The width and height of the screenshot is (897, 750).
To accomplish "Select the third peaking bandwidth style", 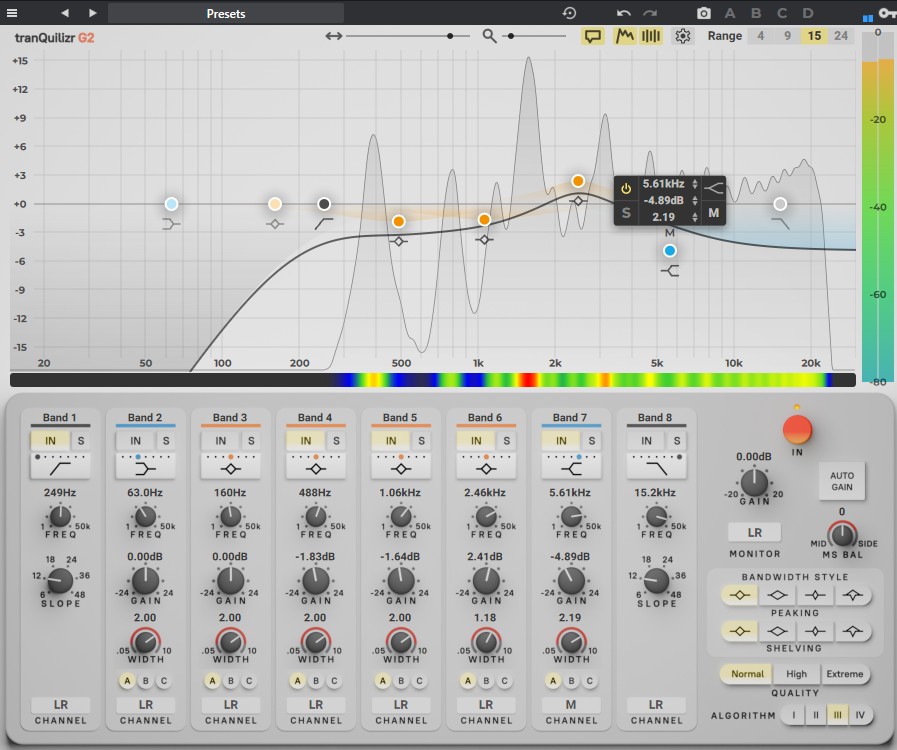I will point(815,596).
